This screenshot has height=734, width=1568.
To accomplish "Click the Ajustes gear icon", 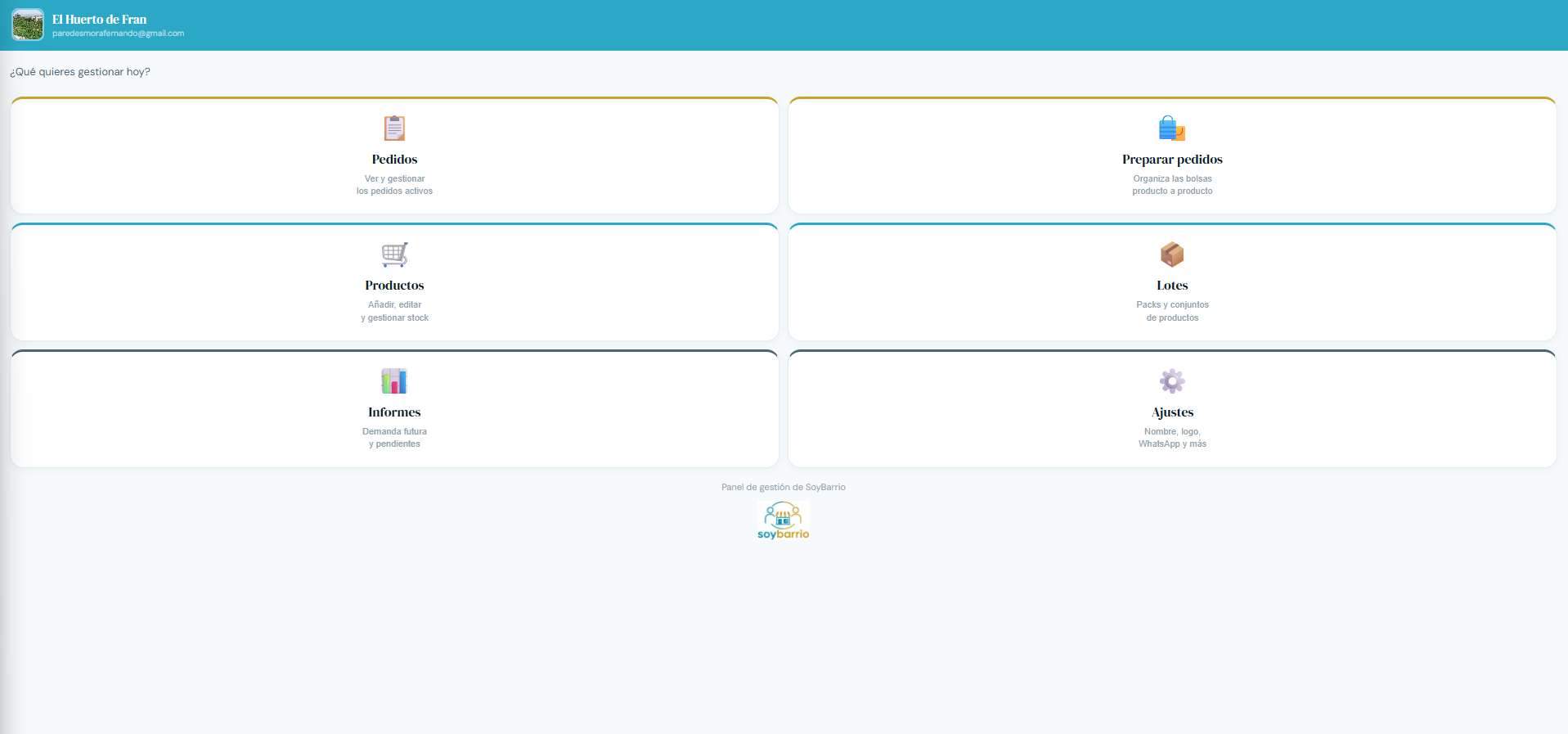I will click(1172, 381).
